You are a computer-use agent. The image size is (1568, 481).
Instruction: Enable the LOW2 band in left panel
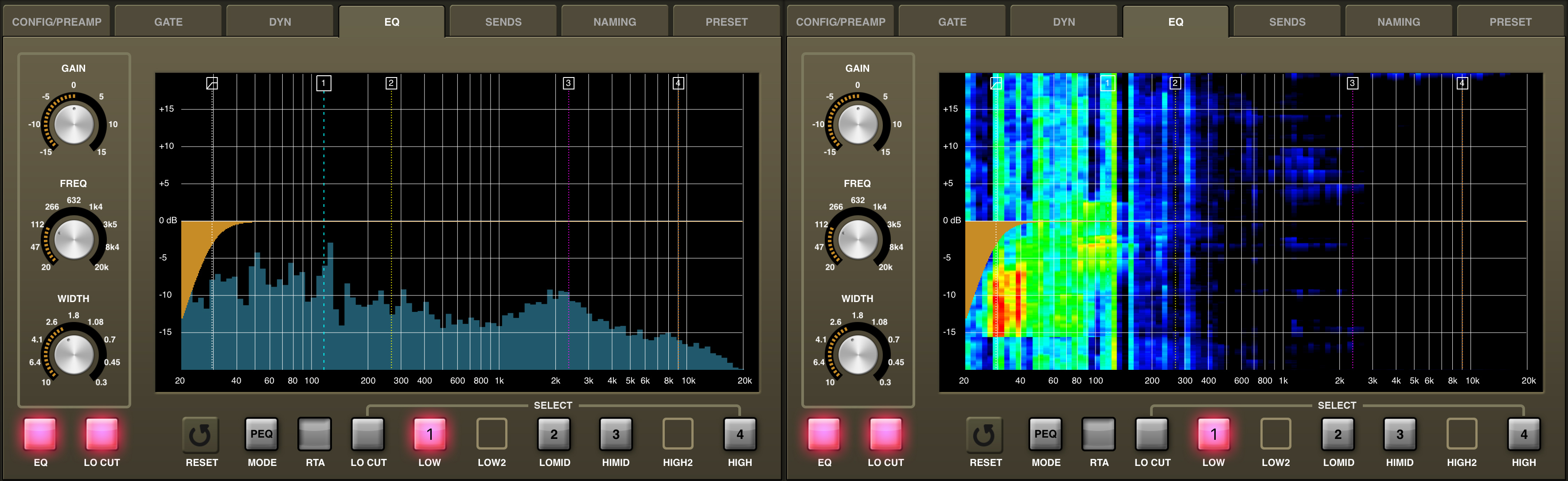491,434
